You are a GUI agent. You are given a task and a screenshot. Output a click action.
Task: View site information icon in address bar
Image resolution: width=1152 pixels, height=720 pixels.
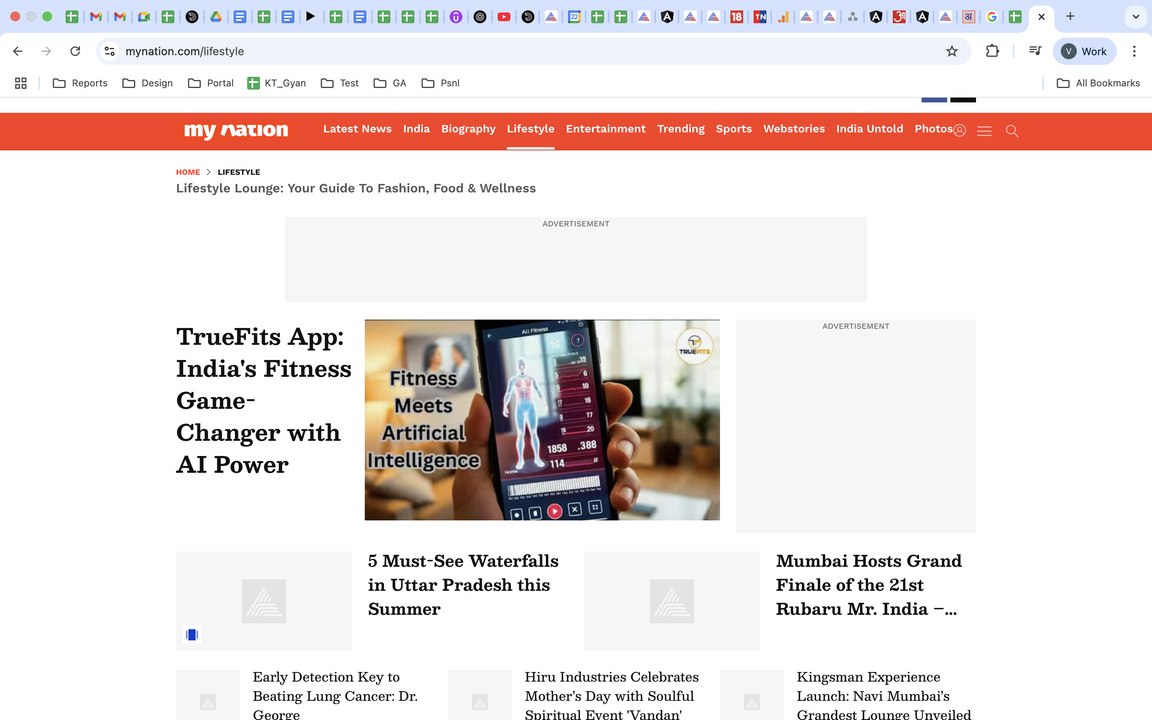(109, 51)
